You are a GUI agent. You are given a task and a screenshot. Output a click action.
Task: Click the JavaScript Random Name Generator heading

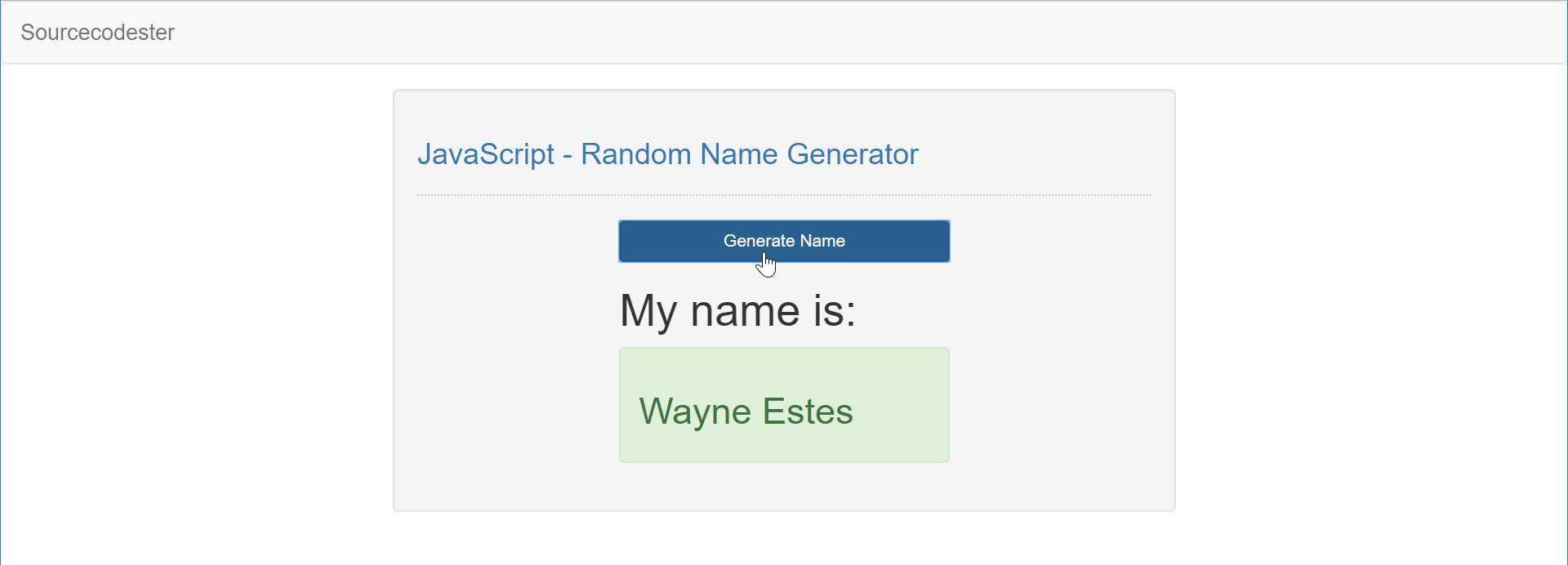point(667,154)
